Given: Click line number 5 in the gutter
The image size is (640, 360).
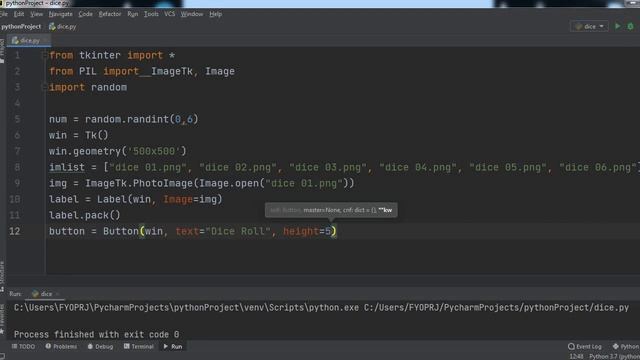Looking at the screenshot, I should (x=17, y=119).
